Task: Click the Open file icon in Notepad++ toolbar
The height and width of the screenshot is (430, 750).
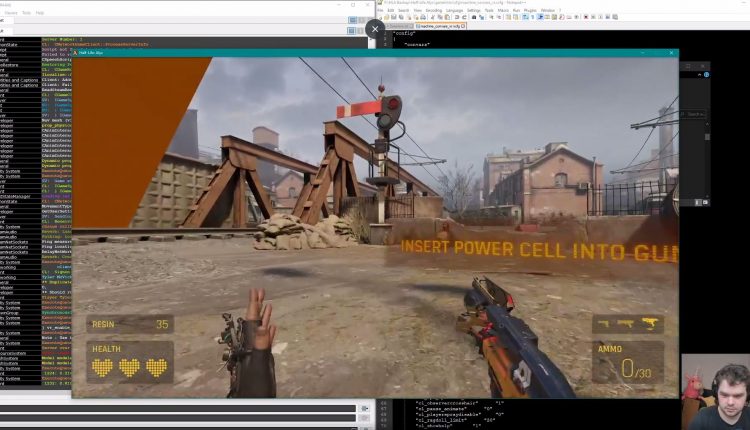Action: point(386,17)
